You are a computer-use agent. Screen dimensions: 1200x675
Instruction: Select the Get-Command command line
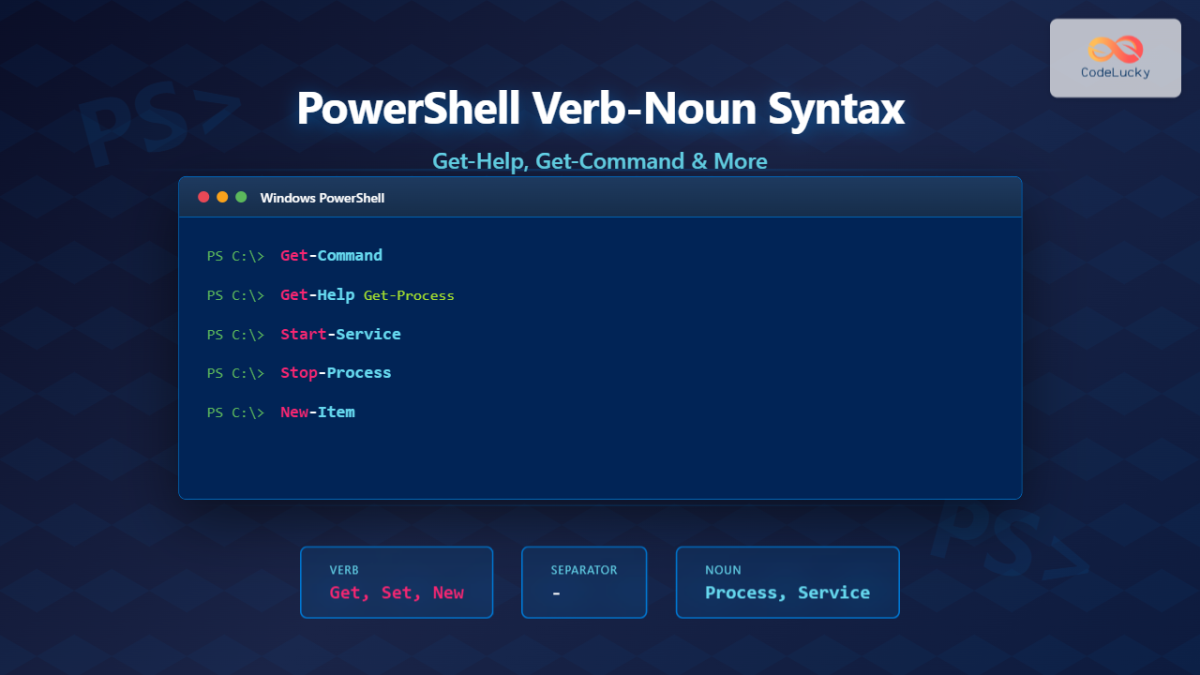[331, 255]
